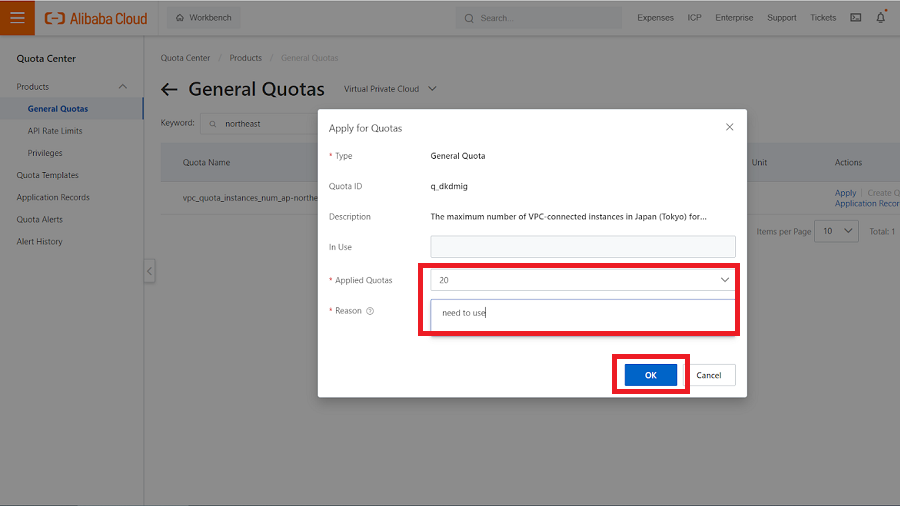The height and width of the screenshot is (506, 900).
Task: Open Quota Templates in sidebar
Action: (x=47, y=175)
